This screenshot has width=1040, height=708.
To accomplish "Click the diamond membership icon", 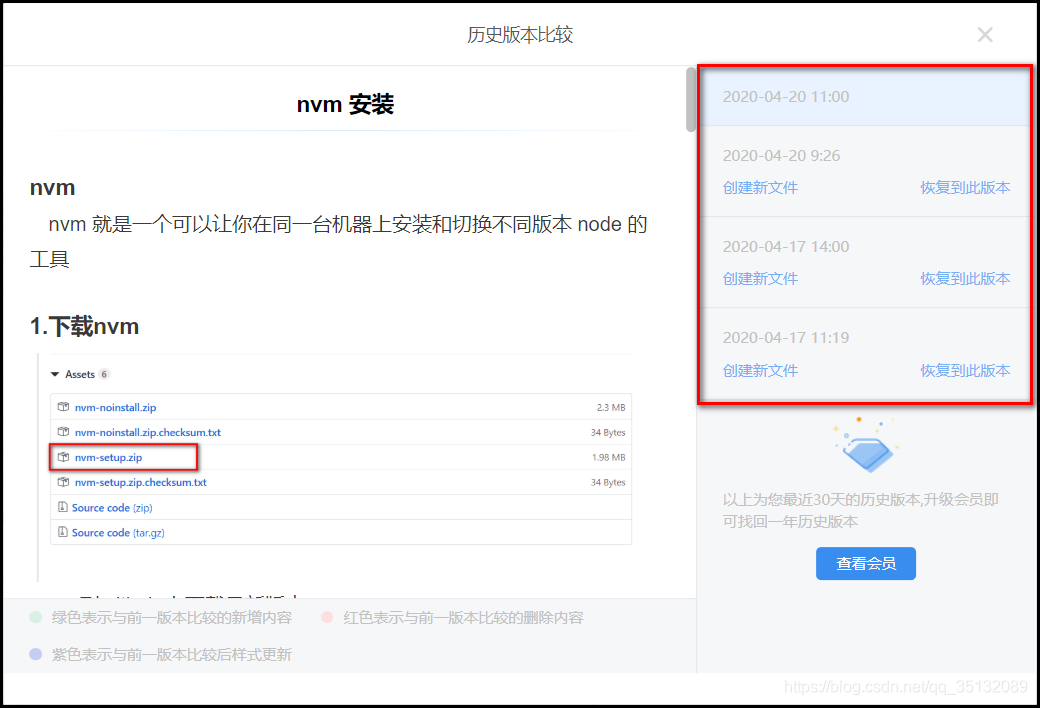I will pyautogui.click(x=868, y=454).
